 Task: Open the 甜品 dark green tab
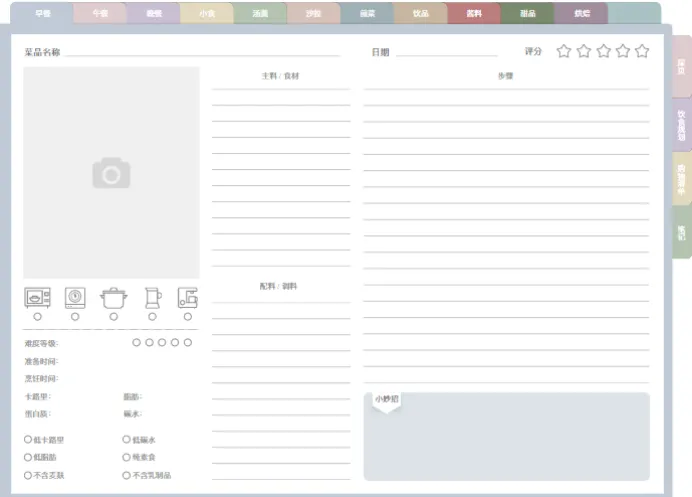coord(527,13)
